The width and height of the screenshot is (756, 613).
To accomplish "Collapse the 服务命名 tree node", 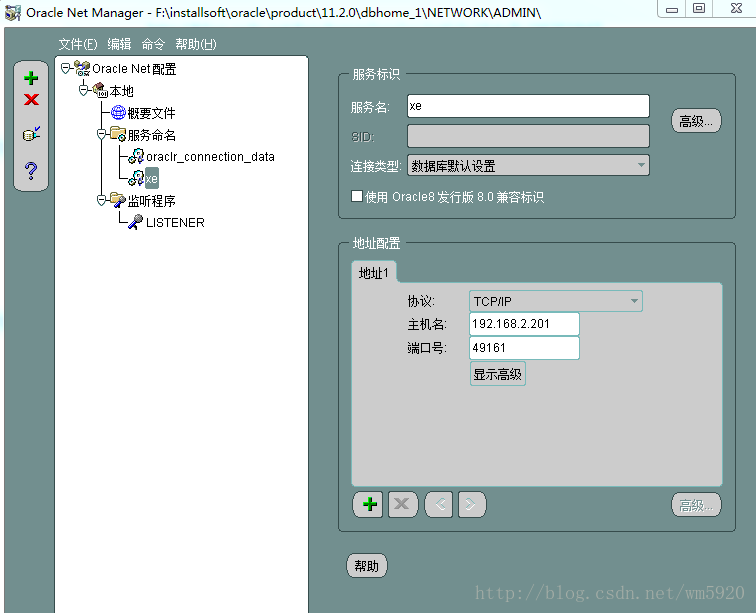I will coord(101,134).
